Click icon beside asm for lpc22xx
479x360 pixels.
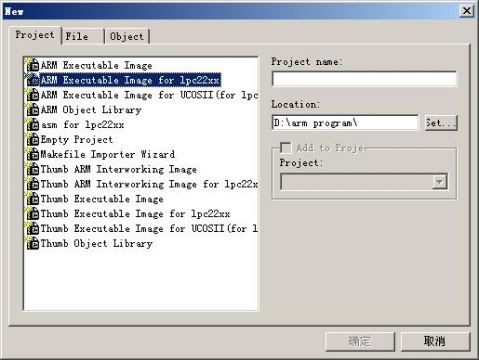point(32,124)
